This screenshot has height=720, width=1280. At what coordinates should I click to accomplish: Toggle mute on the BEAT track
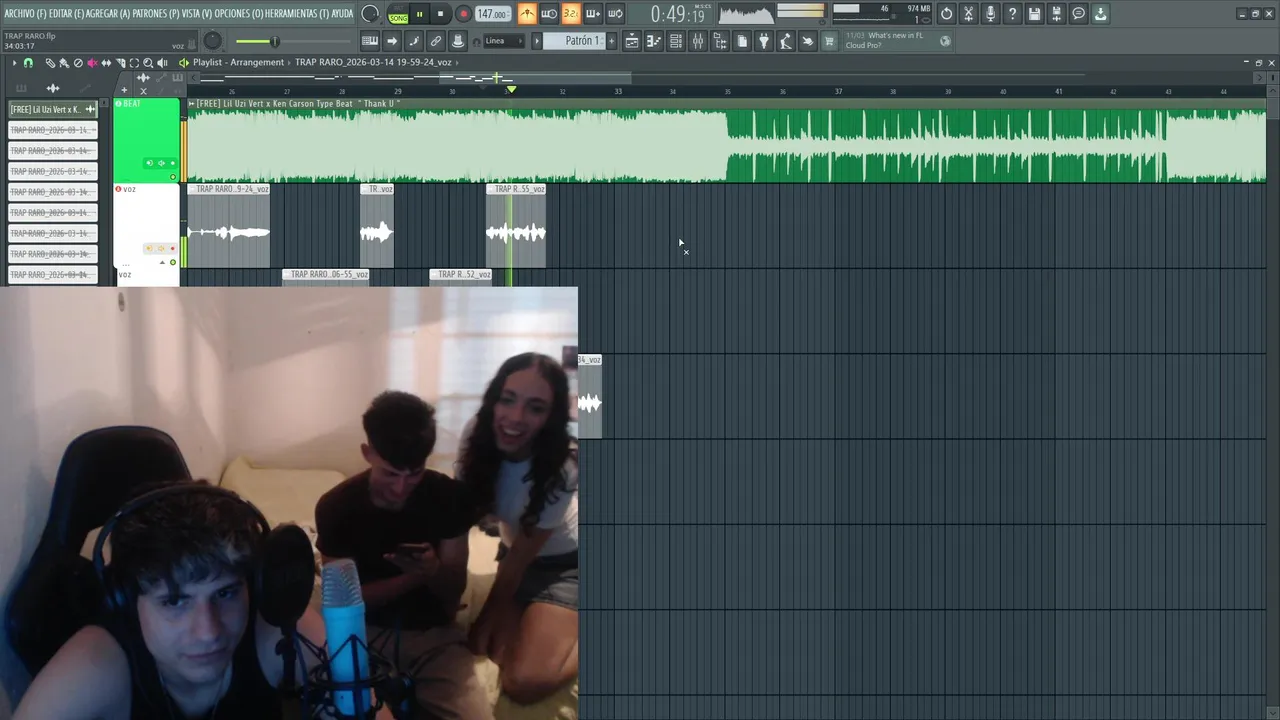point(173,178)
